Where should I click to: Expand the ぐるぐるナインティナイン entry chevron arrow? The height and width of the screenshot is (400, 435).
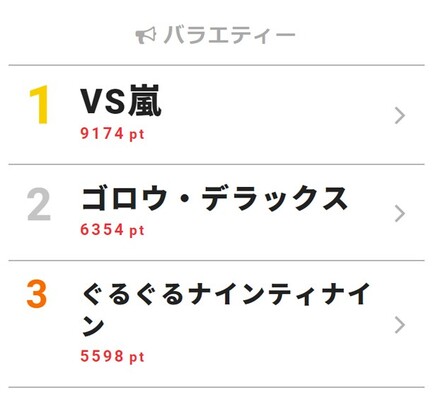pos(400,325)
